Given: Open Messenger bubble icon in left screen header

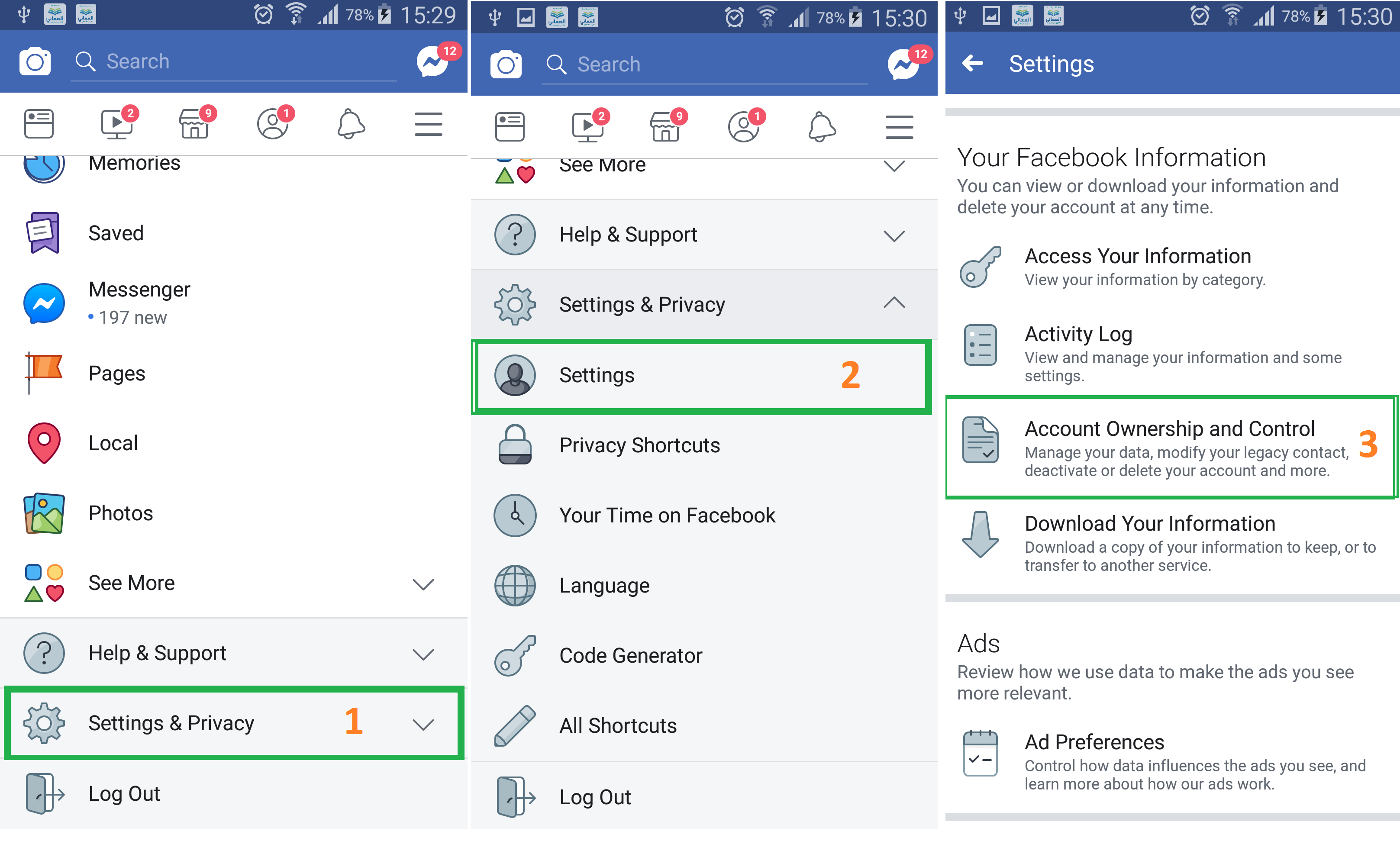Looking at the screenshot, I should (x=432, y=61).
